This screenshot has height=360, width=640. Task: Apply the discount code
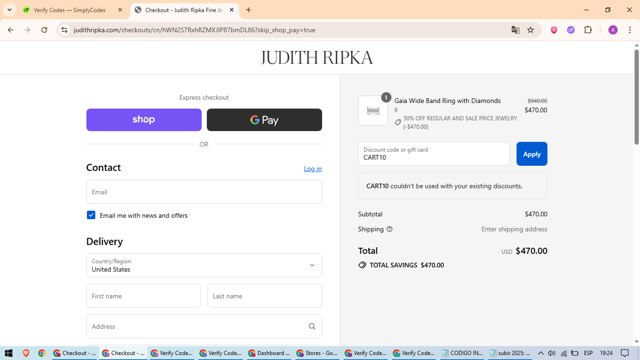[531, 154]
